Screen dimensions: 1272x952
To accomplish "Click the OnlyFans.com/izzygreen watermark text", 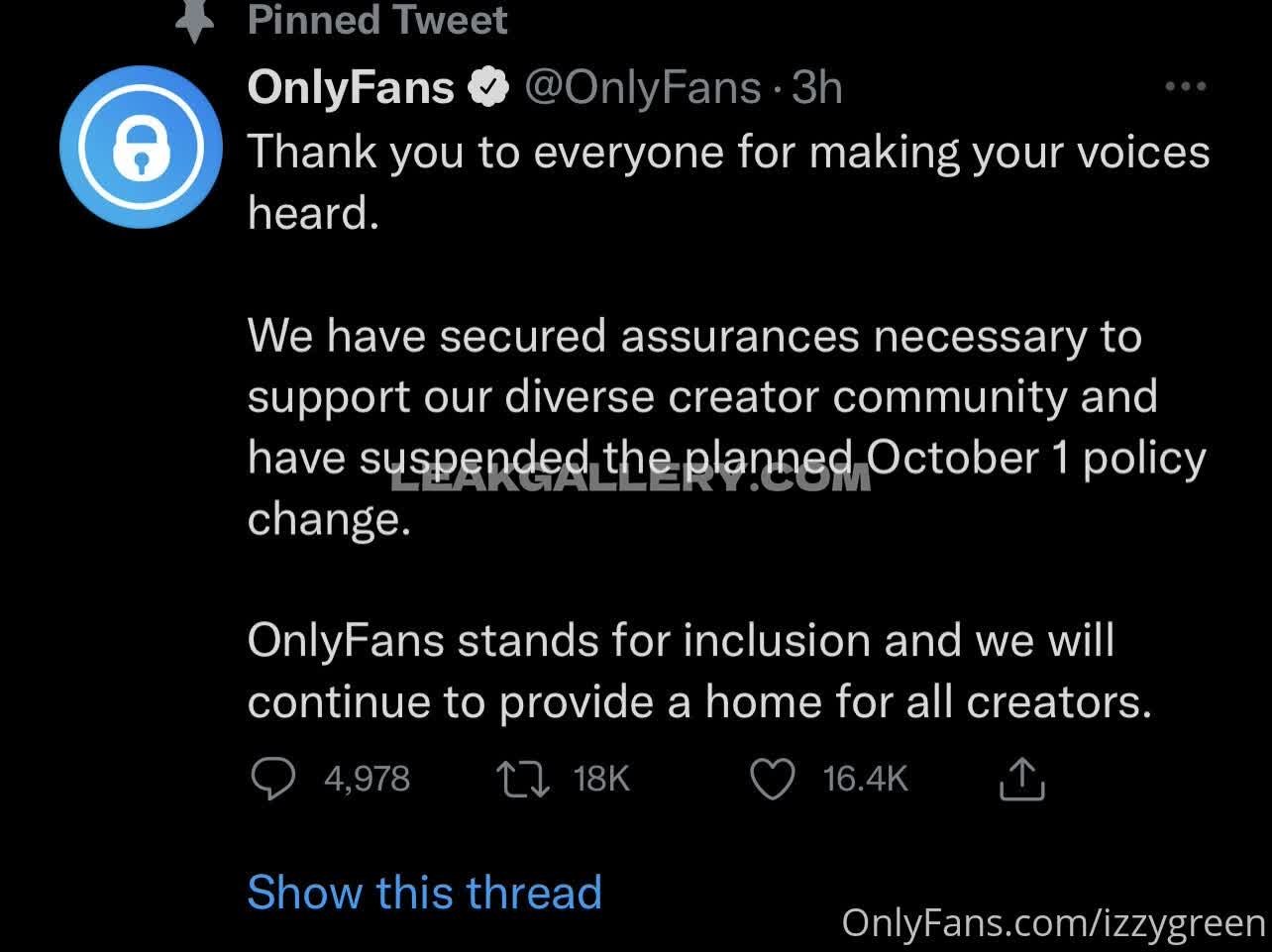I will [x=1054, y=923].
